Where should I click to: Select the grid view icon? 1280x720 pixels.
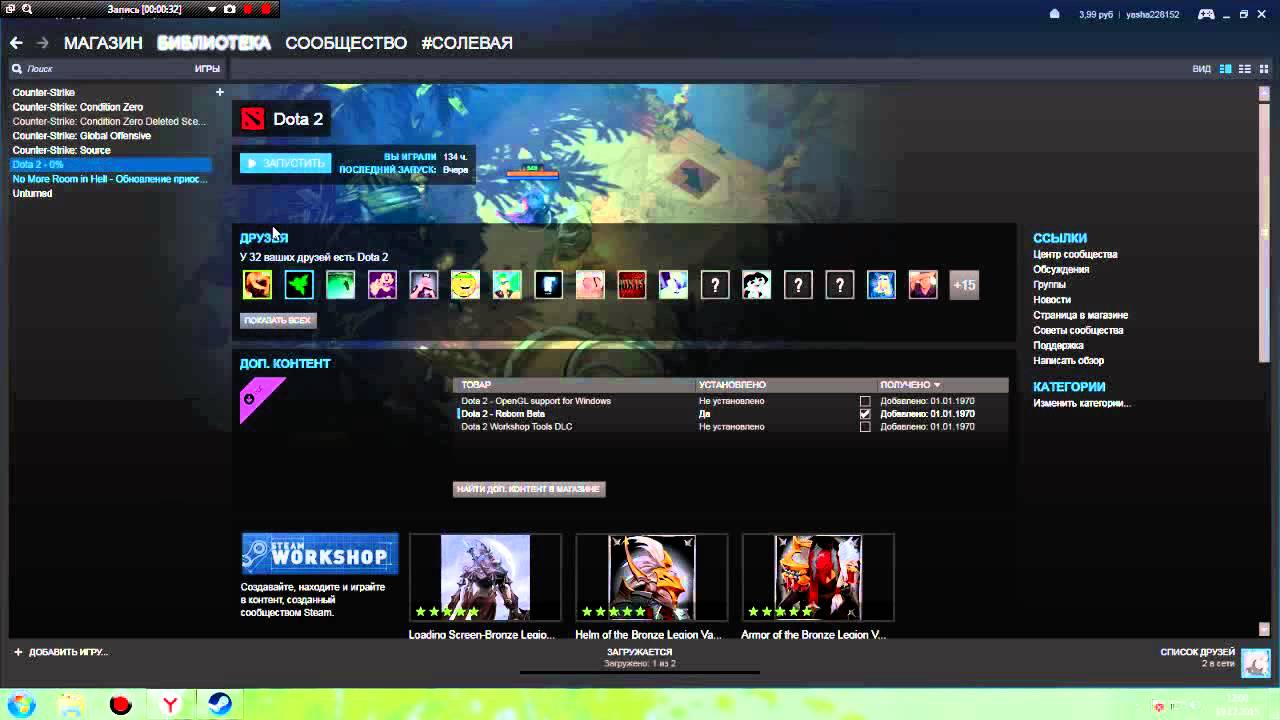(x=1264, y=69)
